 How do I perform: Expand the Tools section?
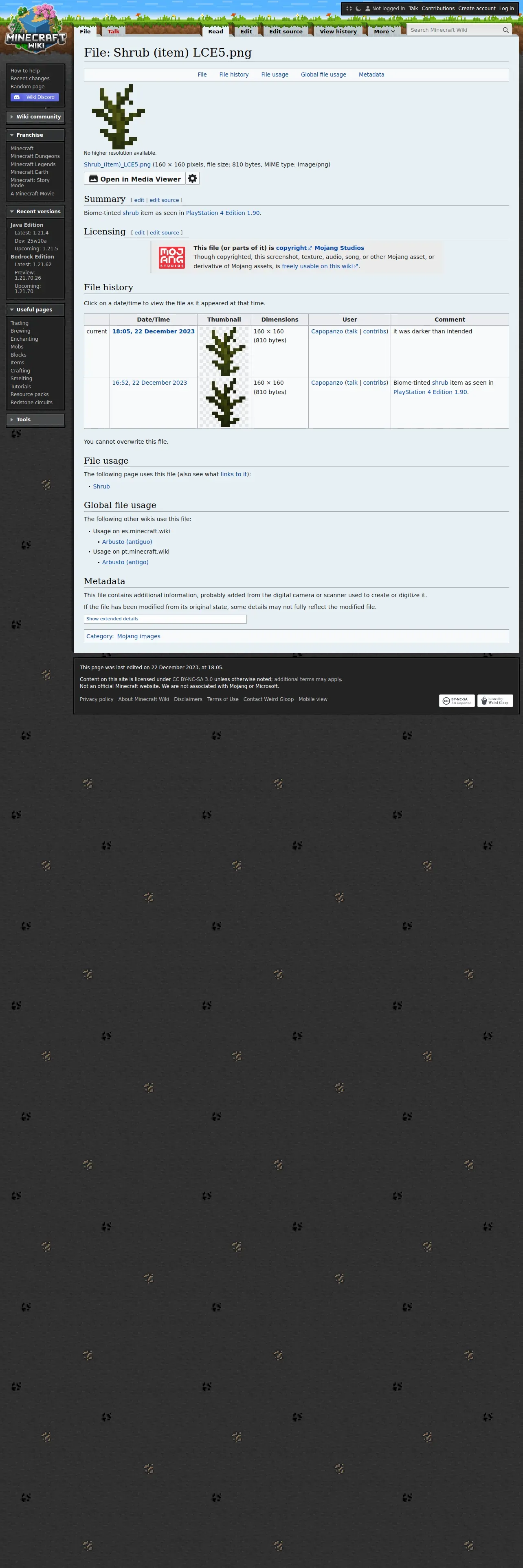[35, 419]
